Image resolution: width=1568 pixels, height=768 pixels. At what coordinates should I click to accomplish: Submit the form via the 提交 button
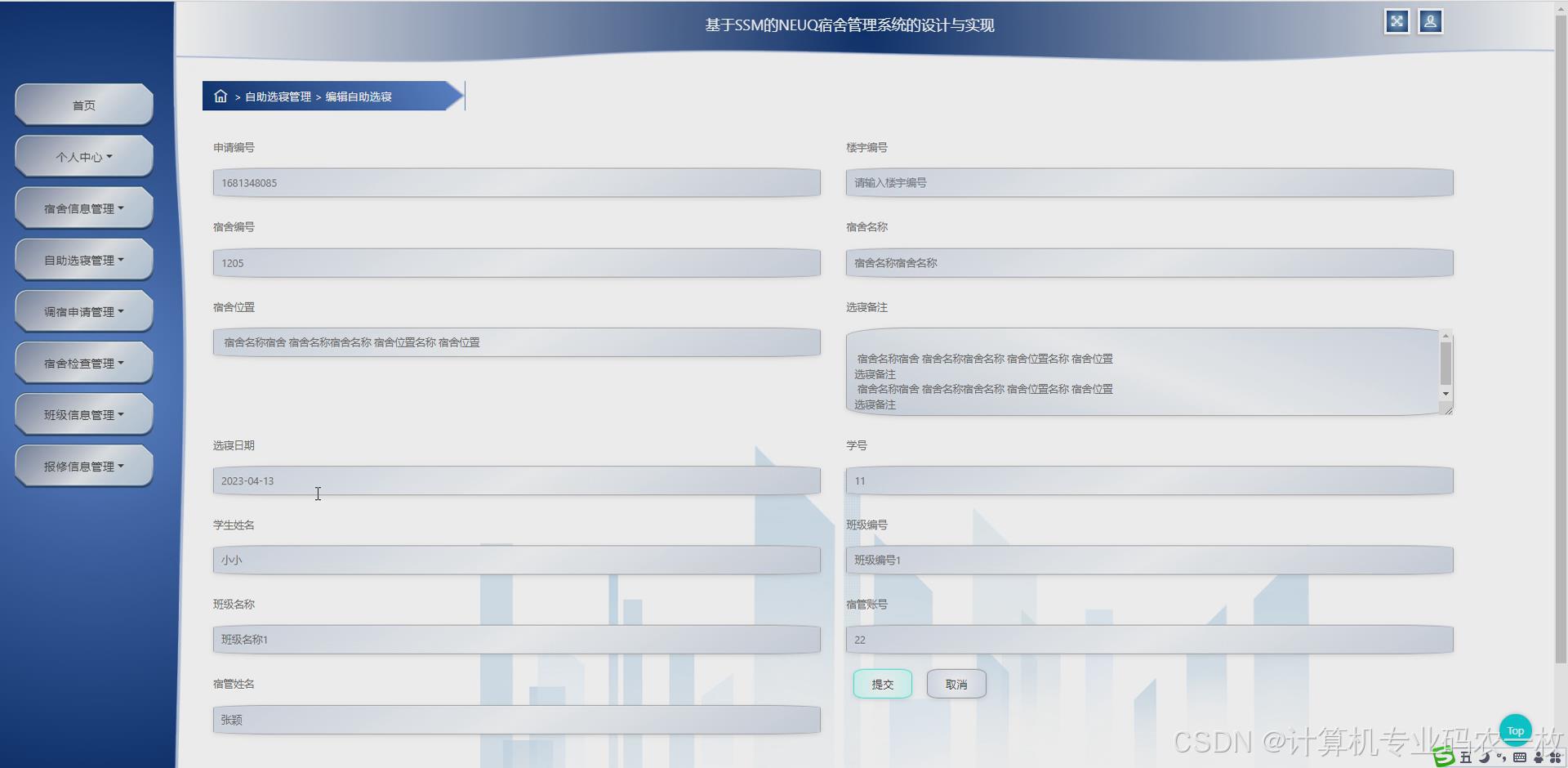tap(882, 683)
